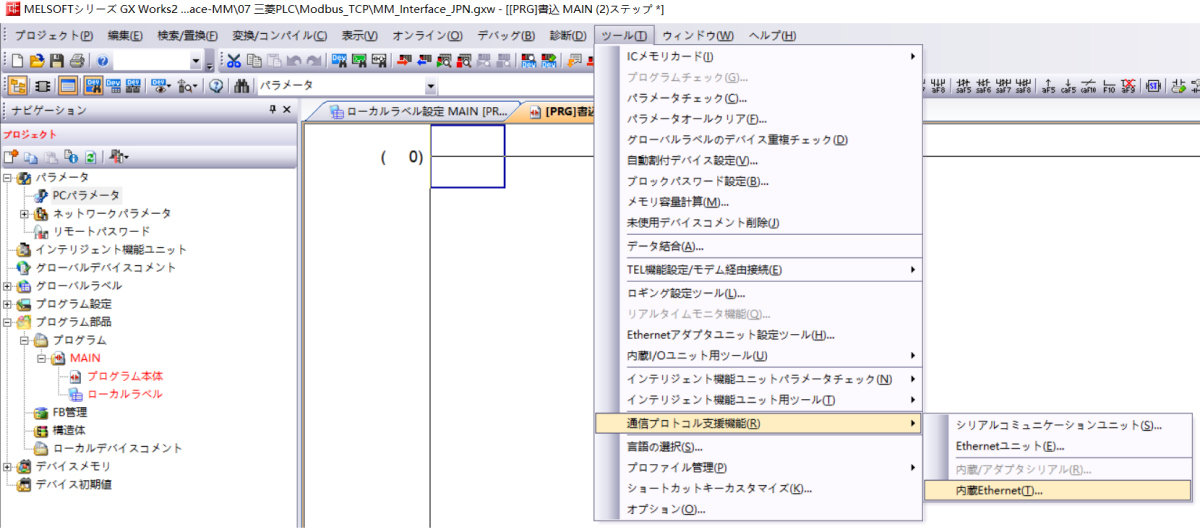Click the chip-shaped unit icon in second toolbar

43,86
